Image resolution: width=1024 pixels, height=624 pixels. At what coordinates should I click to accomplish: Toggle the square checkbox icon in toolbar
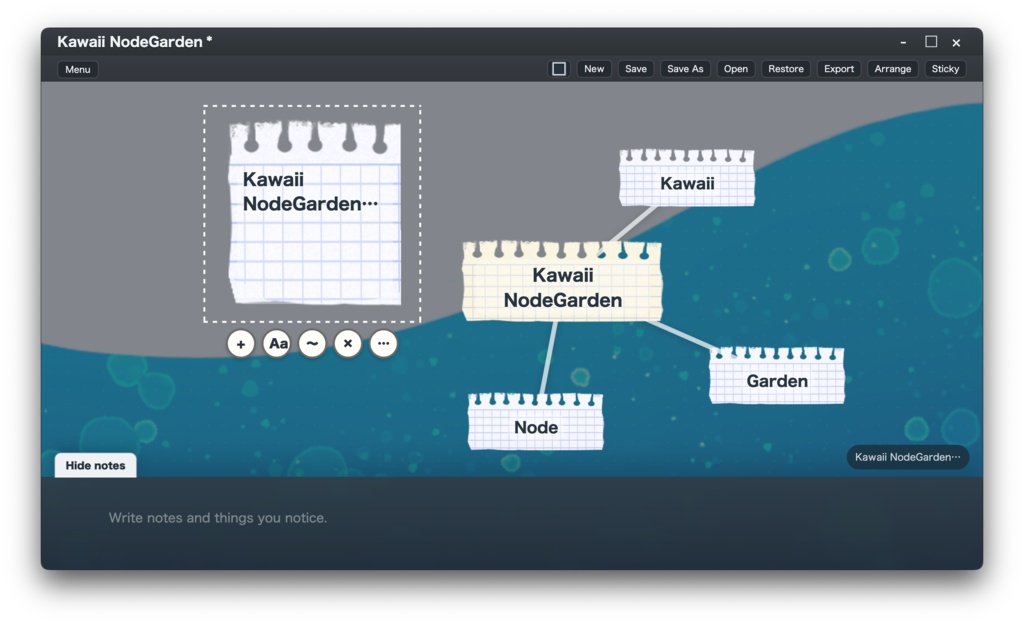pos(559,69)
